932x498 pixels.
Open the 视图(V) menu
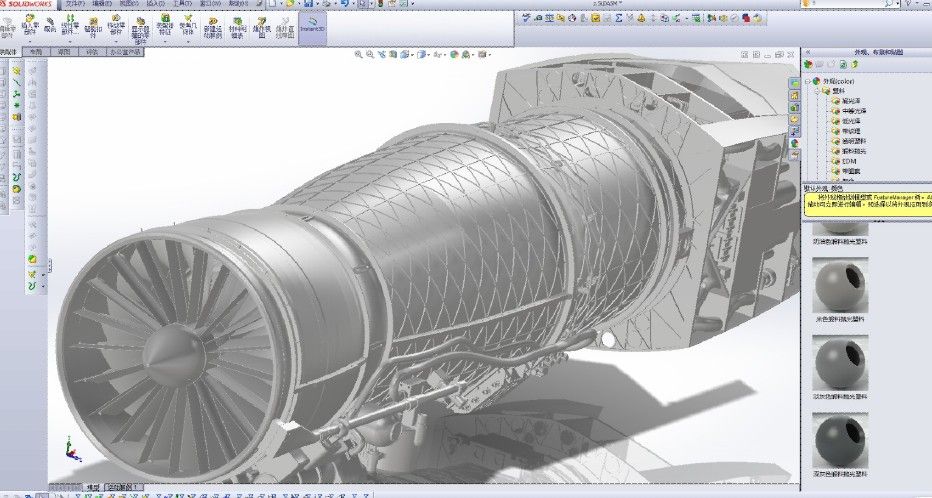pos(129,4)
